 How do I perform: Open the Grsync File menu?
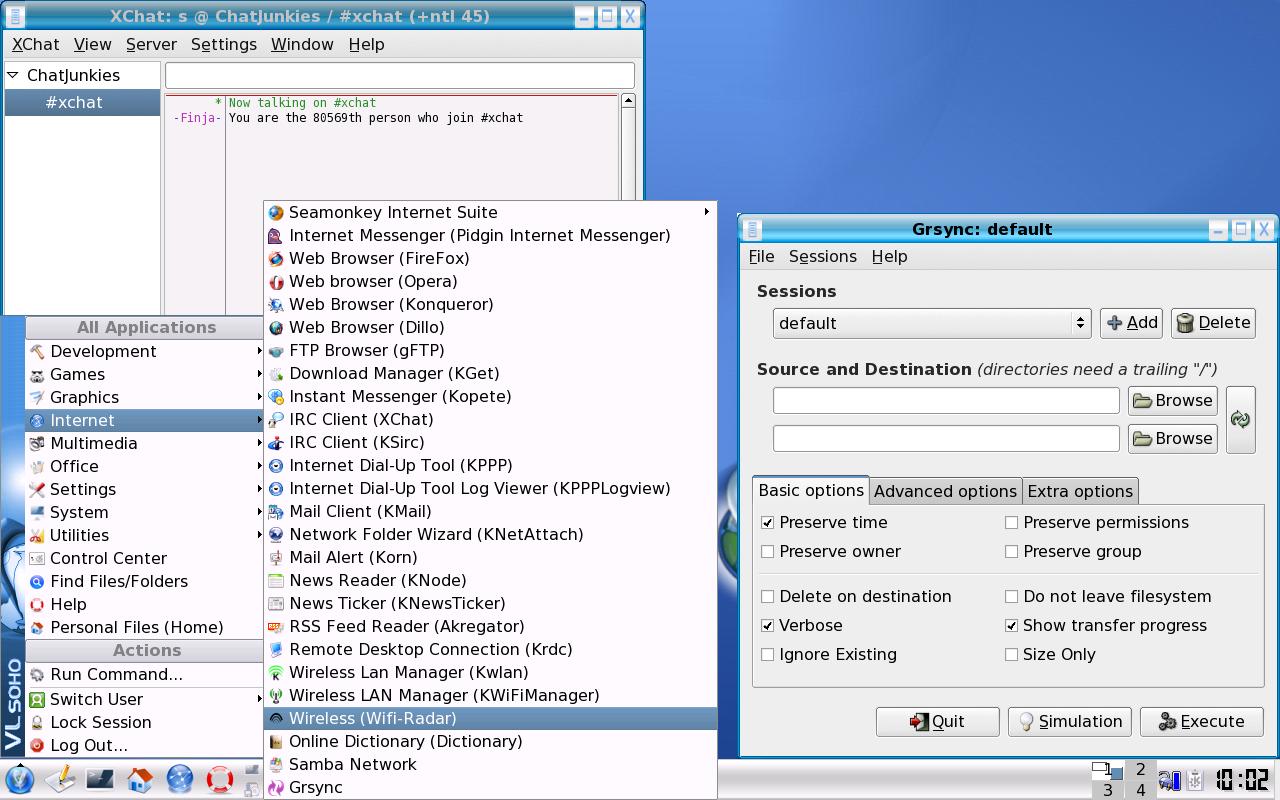click(x=761, y=256)
